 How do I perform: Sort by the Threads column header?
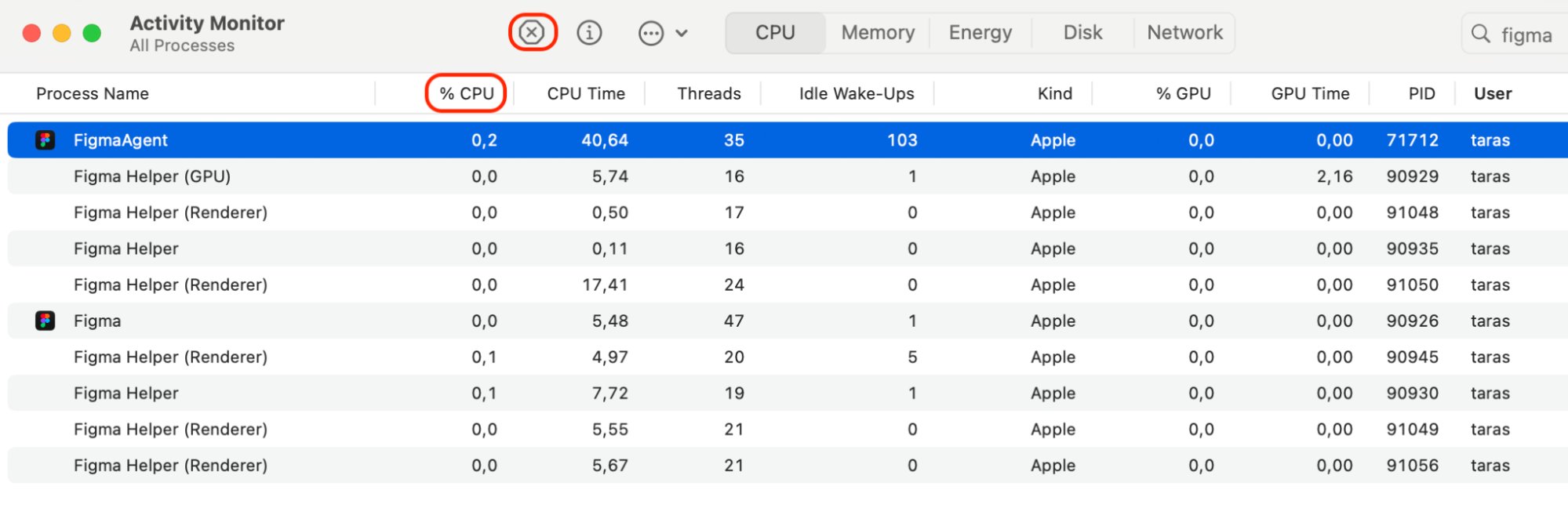(x=709, y=94)
